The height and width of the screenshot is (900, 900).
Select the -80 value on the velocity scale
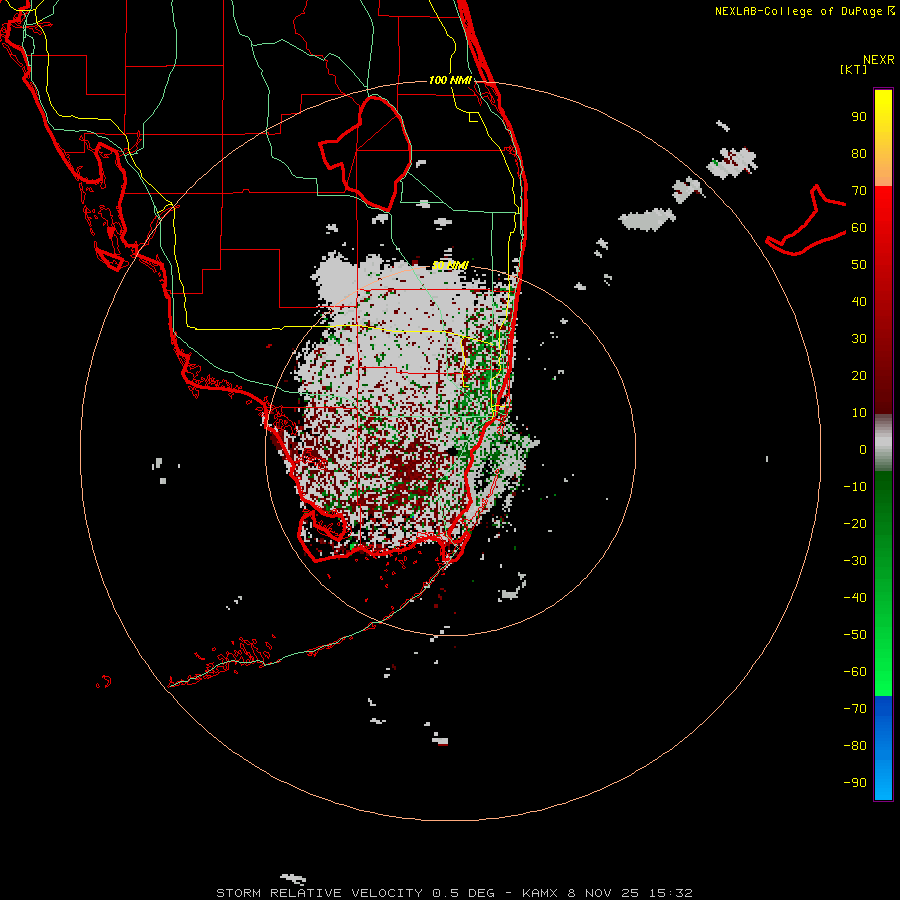tap(855, 746)
